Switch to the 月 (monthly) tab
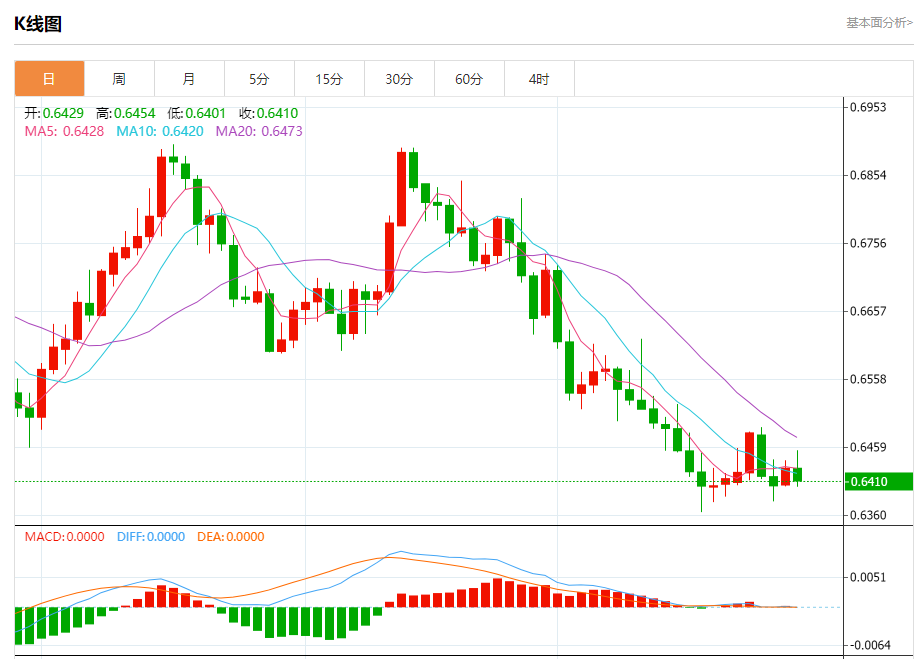 click(x=189, y=79)
